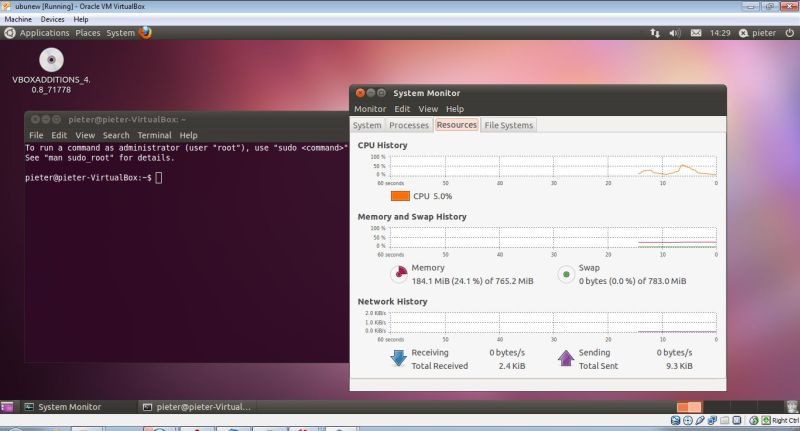
Task: Click the workspace switcher's active workspace
Action: pos(689,407)
